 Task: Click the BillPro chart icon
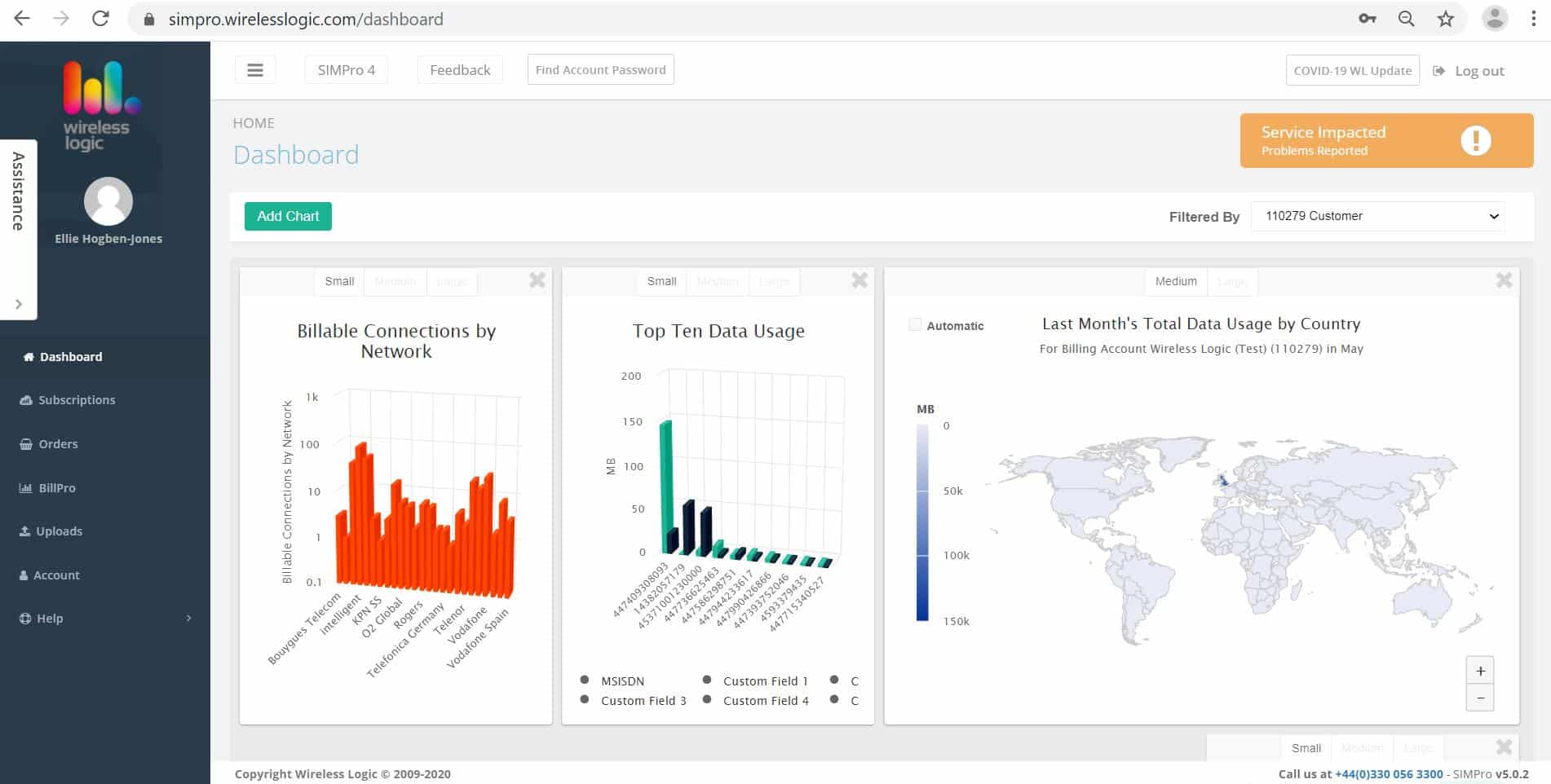(25, 488)
